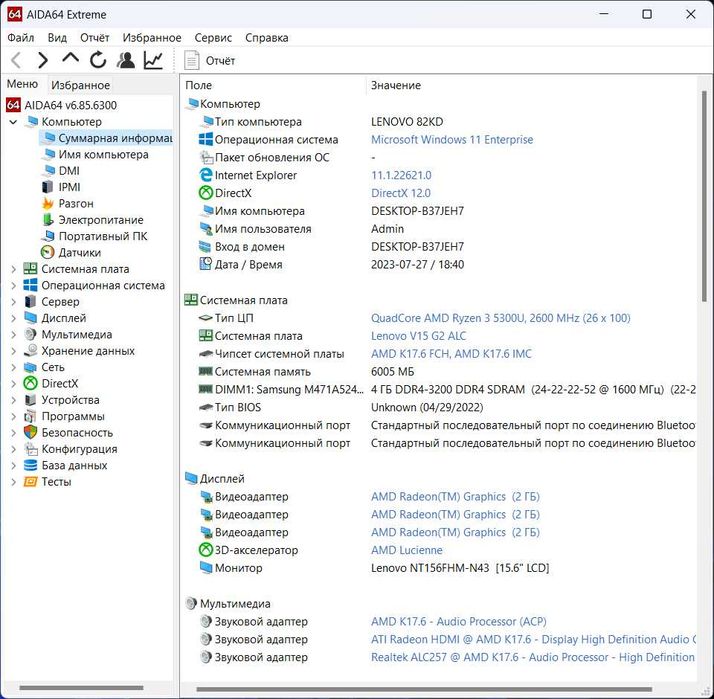Click the Конфигурация icon in tree
The width and height of the screenshot is (714, 699).
(31, 449)
